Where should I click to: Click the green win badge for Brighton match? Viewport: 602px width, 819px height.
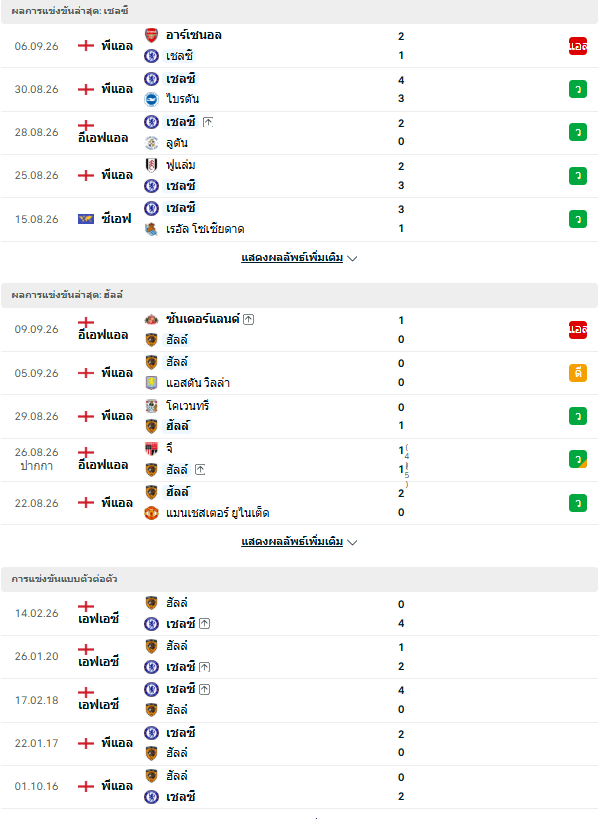click(x=578, y=89)
